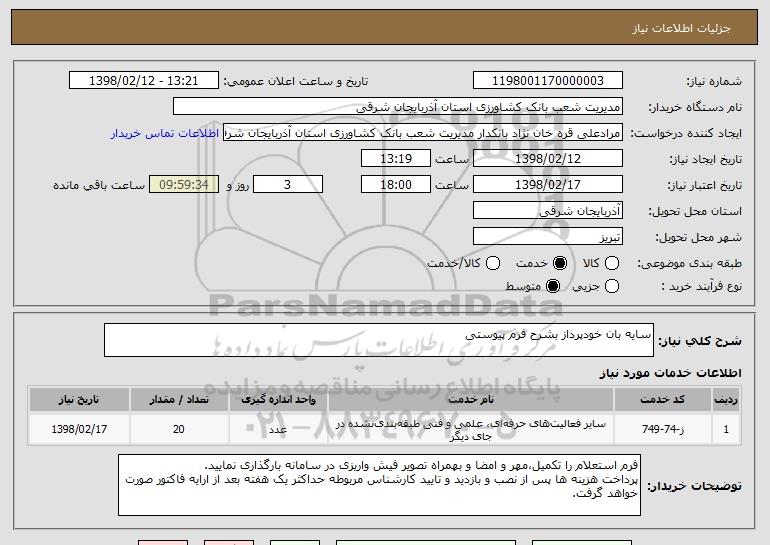
Task: Click the استان محل تحویل field
Action: click(548, 210)
